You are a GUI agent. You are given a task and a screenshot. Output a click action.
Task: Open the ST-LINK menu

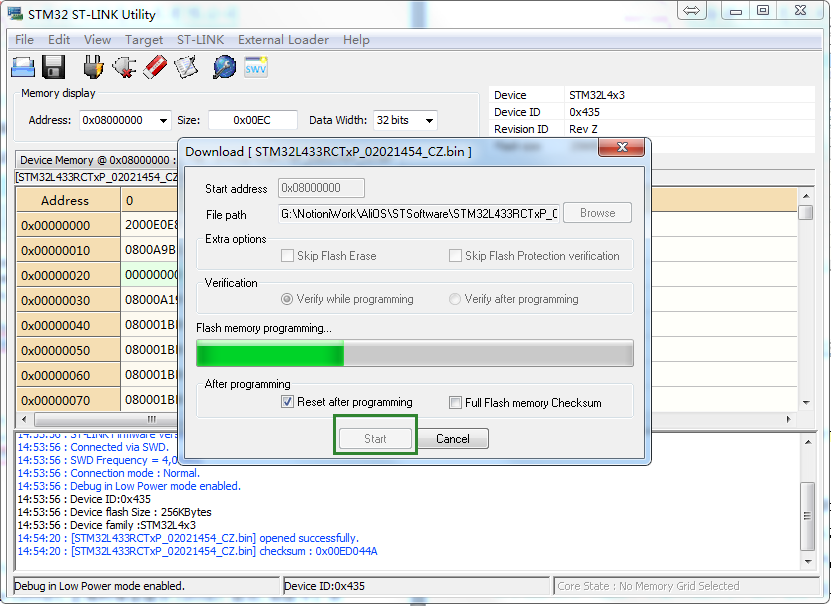(200, 40)
